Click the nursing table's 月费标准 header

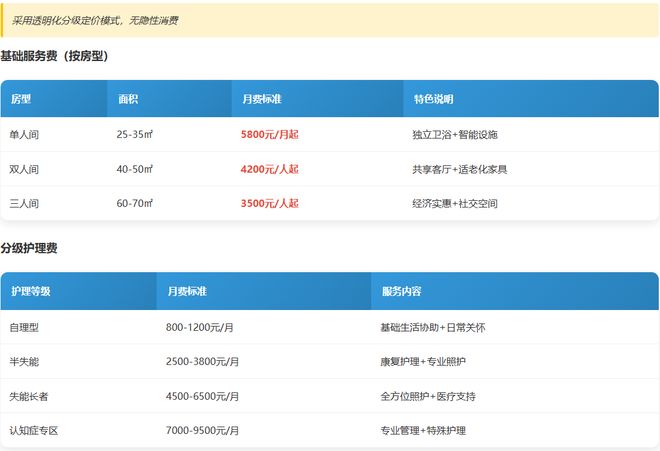click(187, 291)
